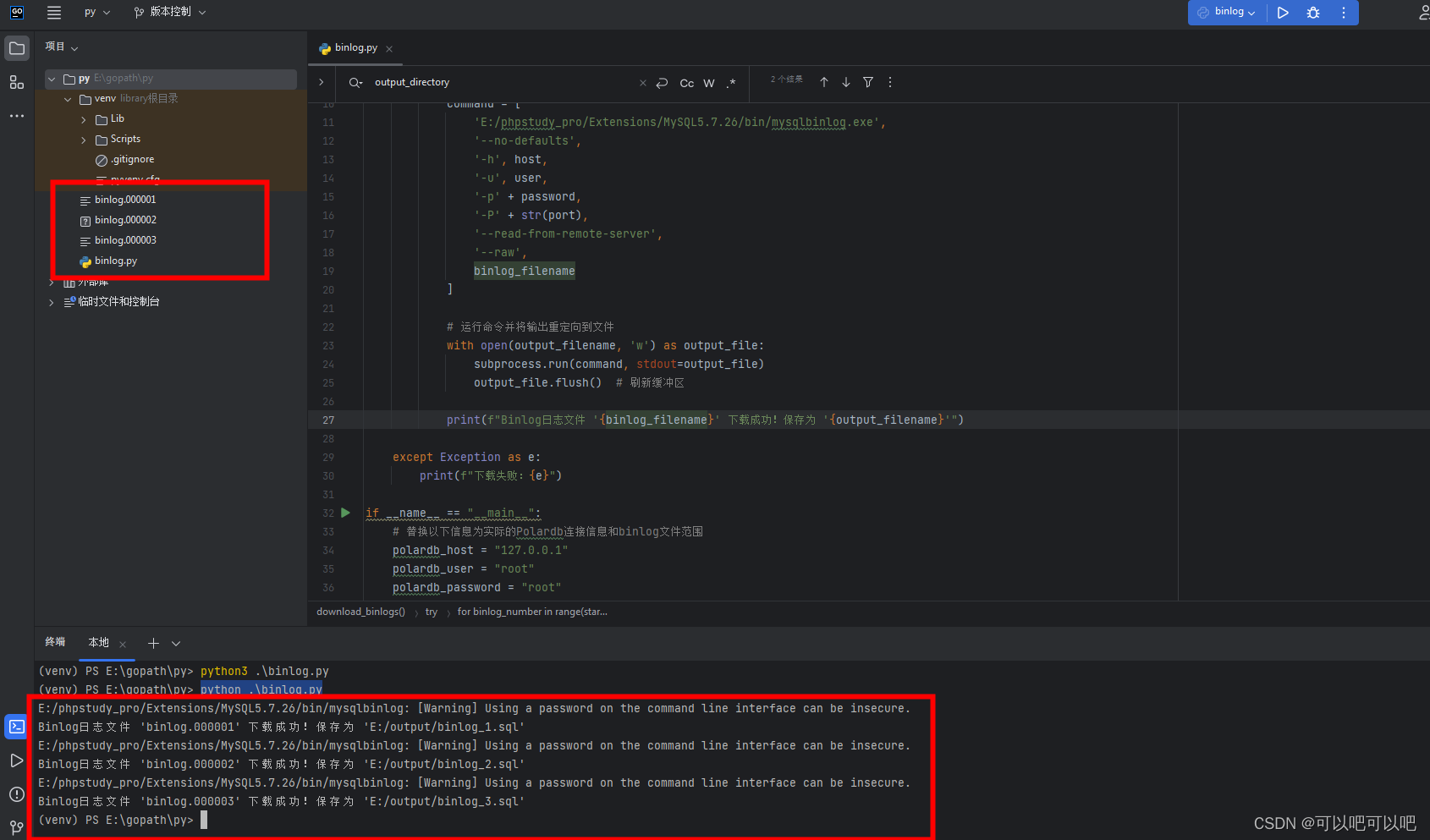Viewport: 1430px width, 840px height.
Task: Open the hamburger main menu
Action: pyautogui.click(x=53, y=13)
